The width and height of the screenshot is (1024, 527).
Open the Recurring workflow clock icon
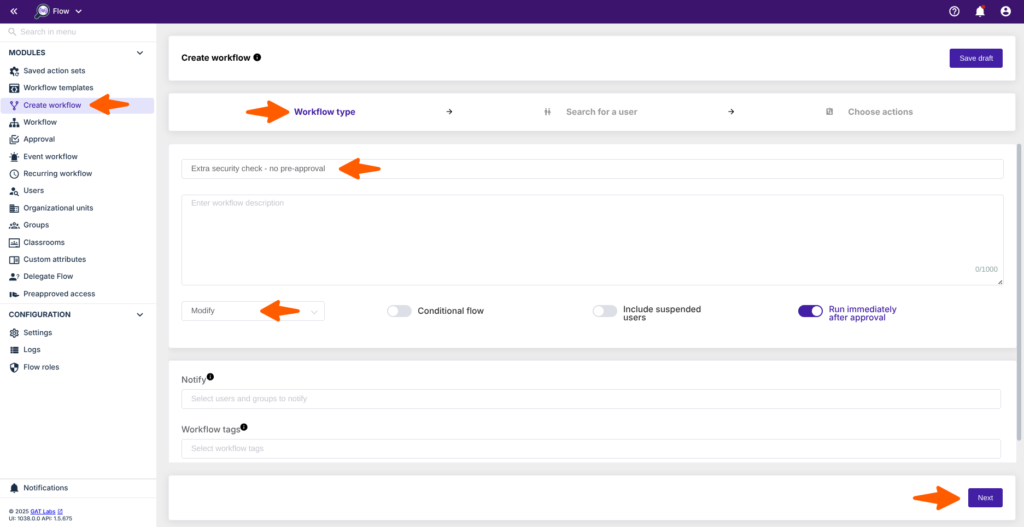pos(14,174)
